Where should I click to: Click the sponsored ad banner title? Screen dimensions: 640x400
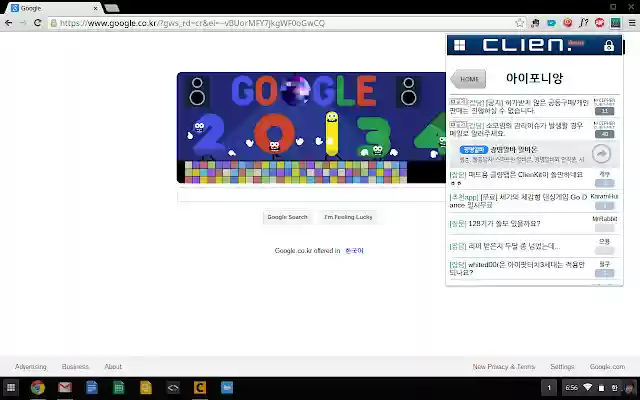[x=514, y=149]
